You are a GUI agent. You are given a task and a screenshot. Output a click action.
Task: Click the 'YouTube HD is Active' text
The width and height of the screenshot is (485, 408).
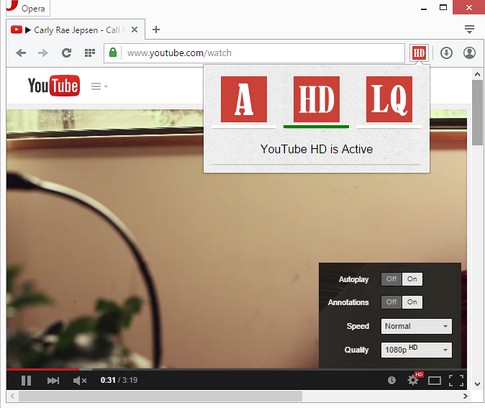[316, 149]
